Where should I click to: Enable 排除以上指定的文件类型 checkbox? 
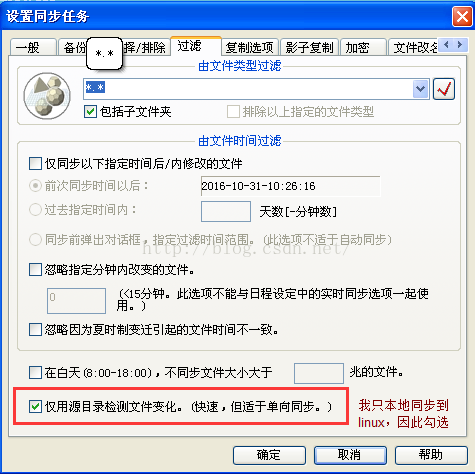(233, 112)
